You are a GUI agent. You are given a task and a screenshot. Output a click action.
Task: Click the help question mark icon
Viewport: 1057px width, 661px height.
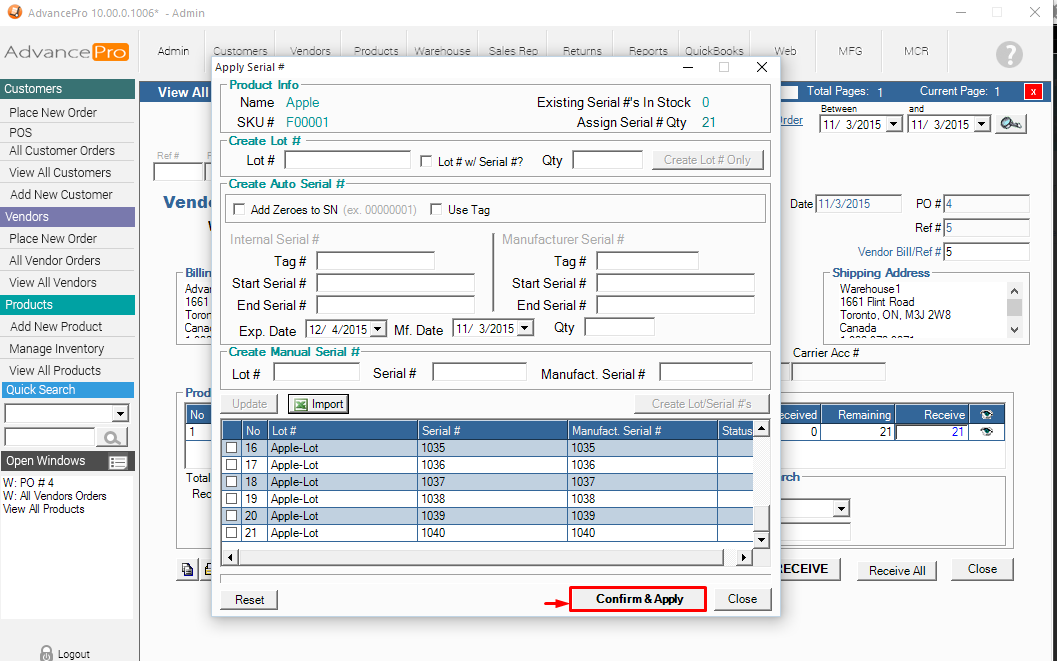pyautogui.click(x=1009, y=55)
